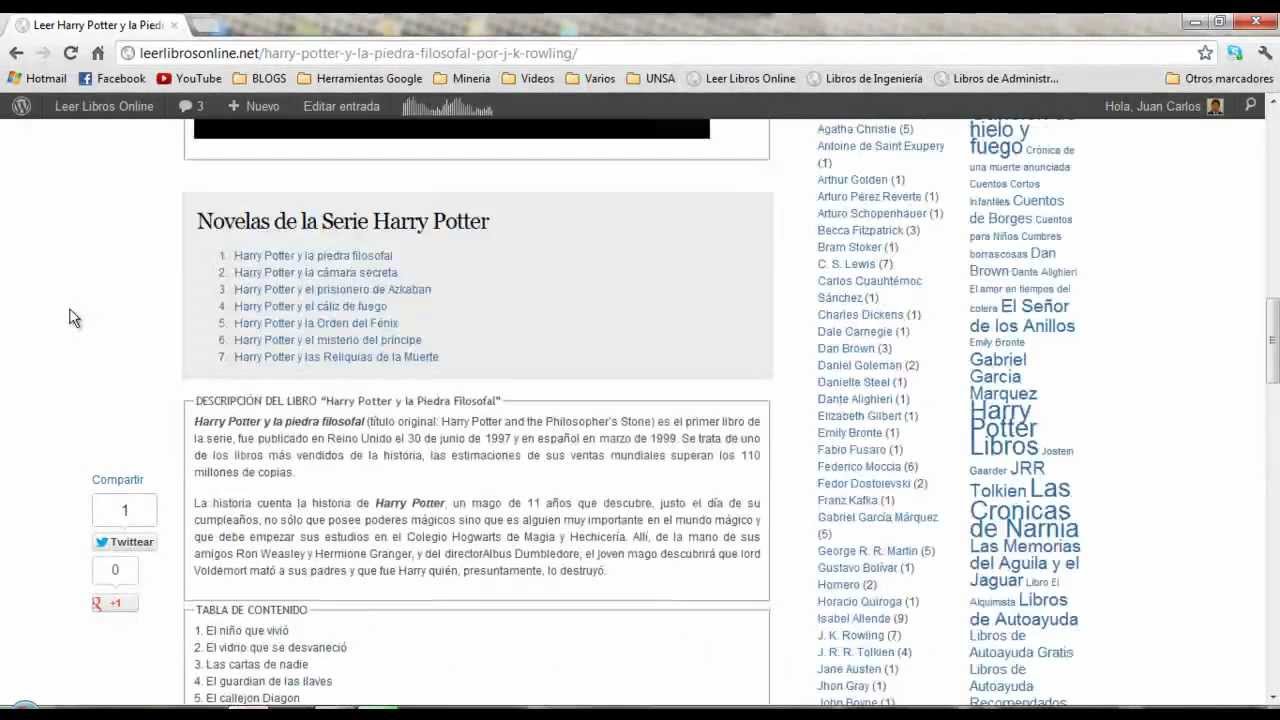Open Gabriel García Márquez sidebar category
Viewport: 1280px width, 720px height.
[877, 518]
